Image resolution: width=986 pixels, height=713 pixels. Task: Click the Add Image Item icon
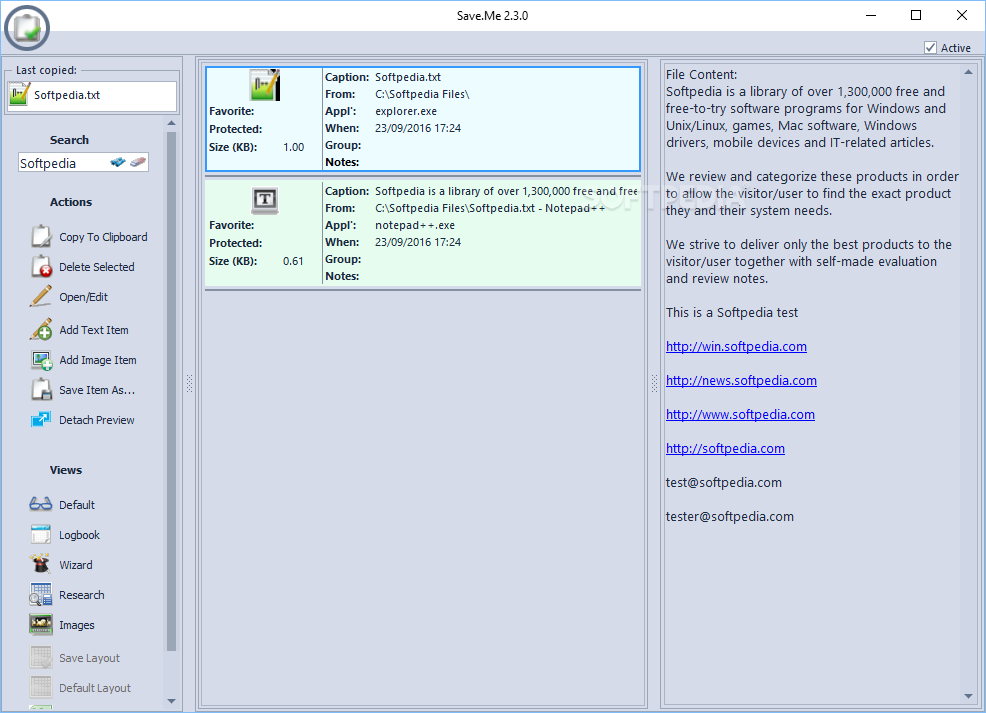(x=42, y=360)
